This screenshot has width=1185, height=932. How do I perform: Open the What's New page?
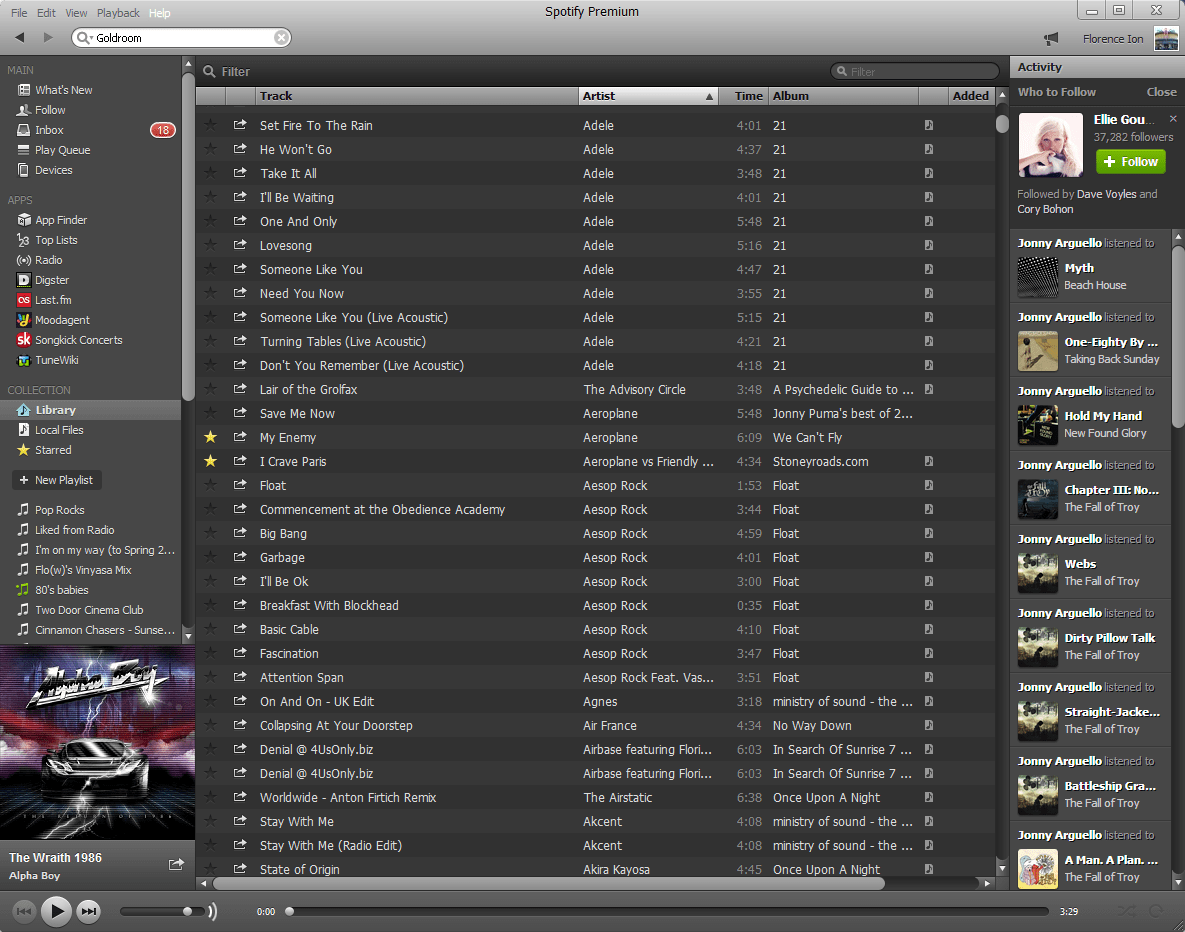pyautogui.click(x=63, y=90)
